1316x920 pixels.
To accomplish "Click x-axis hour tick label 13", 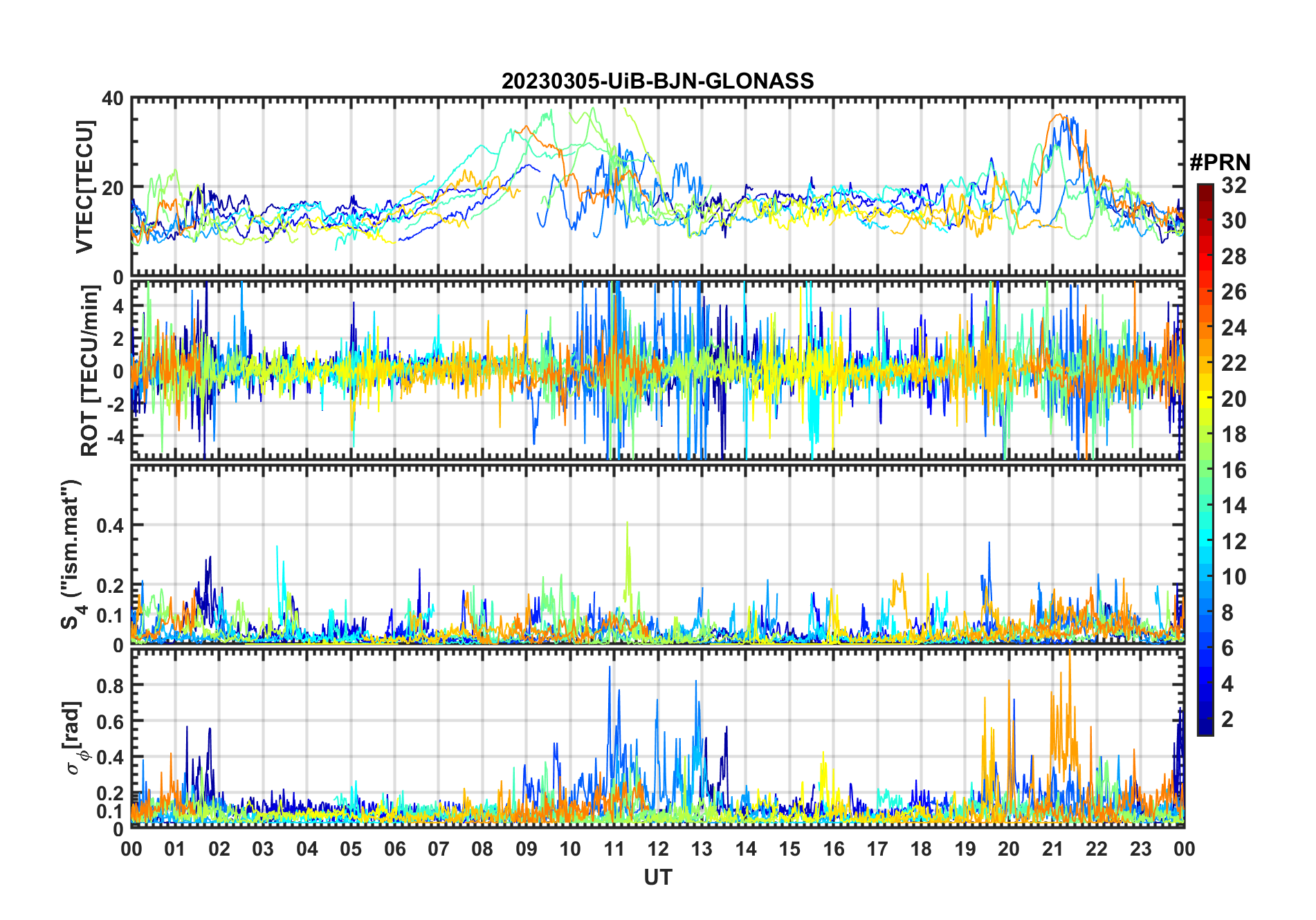I will point(702,849).
